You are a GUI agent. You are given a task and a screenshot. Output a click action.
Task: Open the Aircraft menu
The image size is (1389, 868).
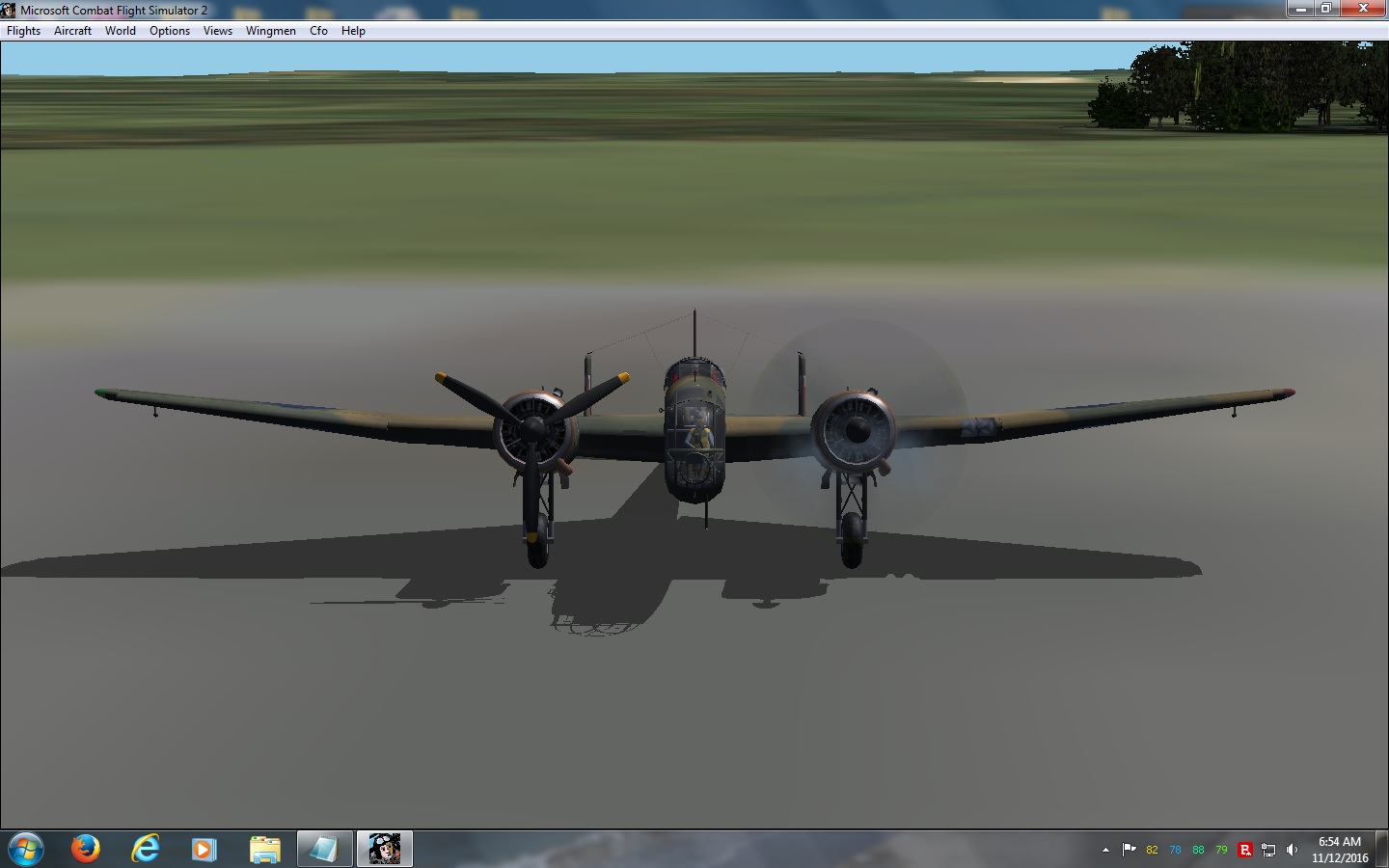(x=72, y=31)
